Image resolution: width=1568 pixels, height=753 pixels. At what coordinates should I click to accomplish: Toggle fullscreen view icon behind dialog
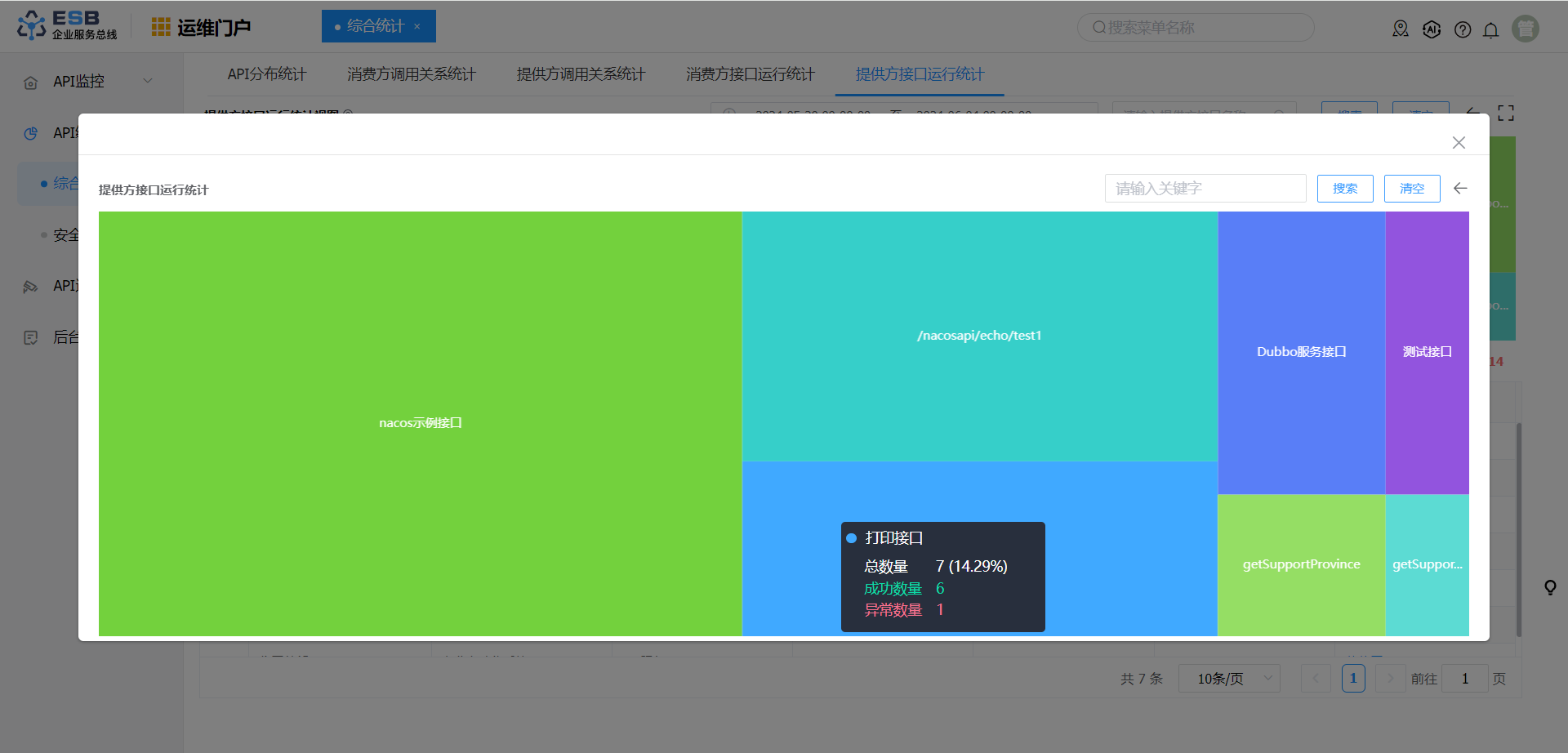[x=1506, y=114]
